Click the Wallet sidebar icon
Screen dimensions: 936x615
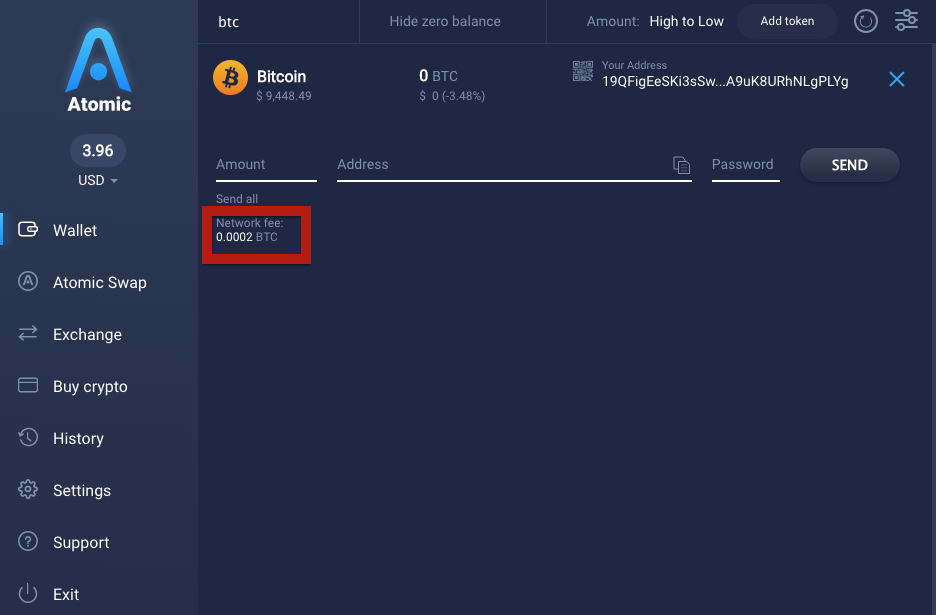click(28, 229)
